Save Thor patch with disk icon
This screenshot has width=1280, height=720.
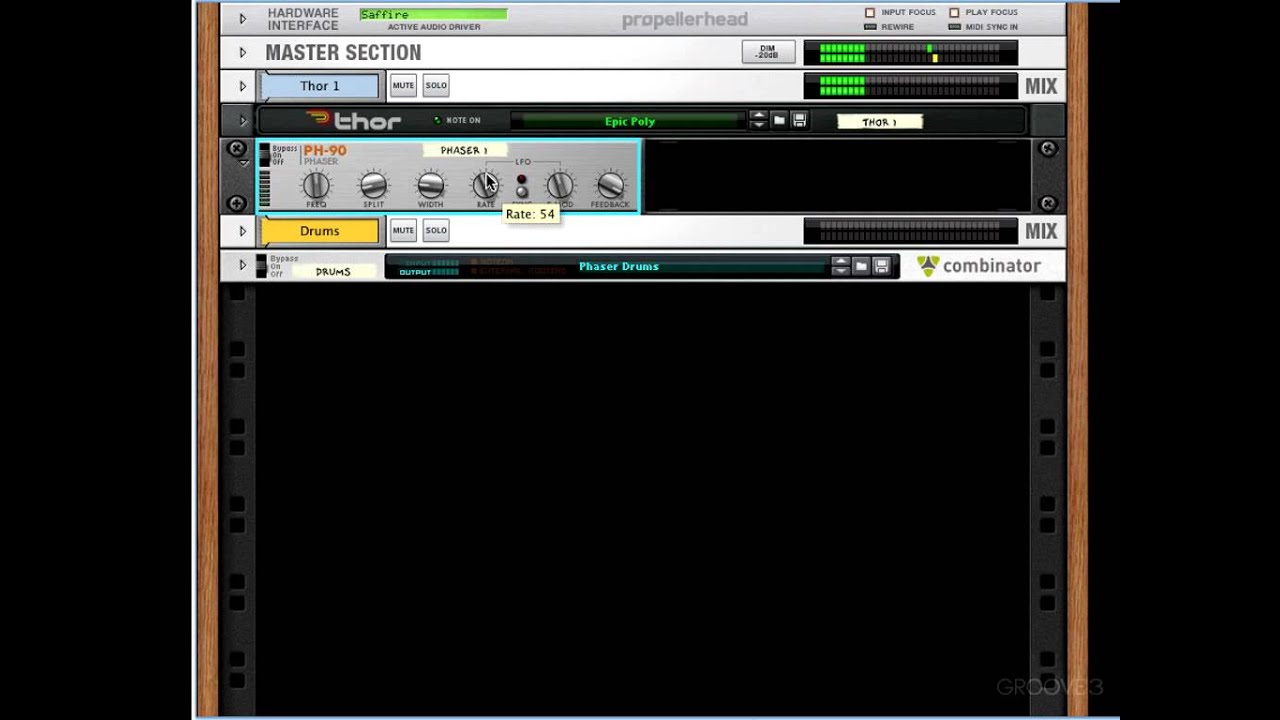click(x=799, y=120)
